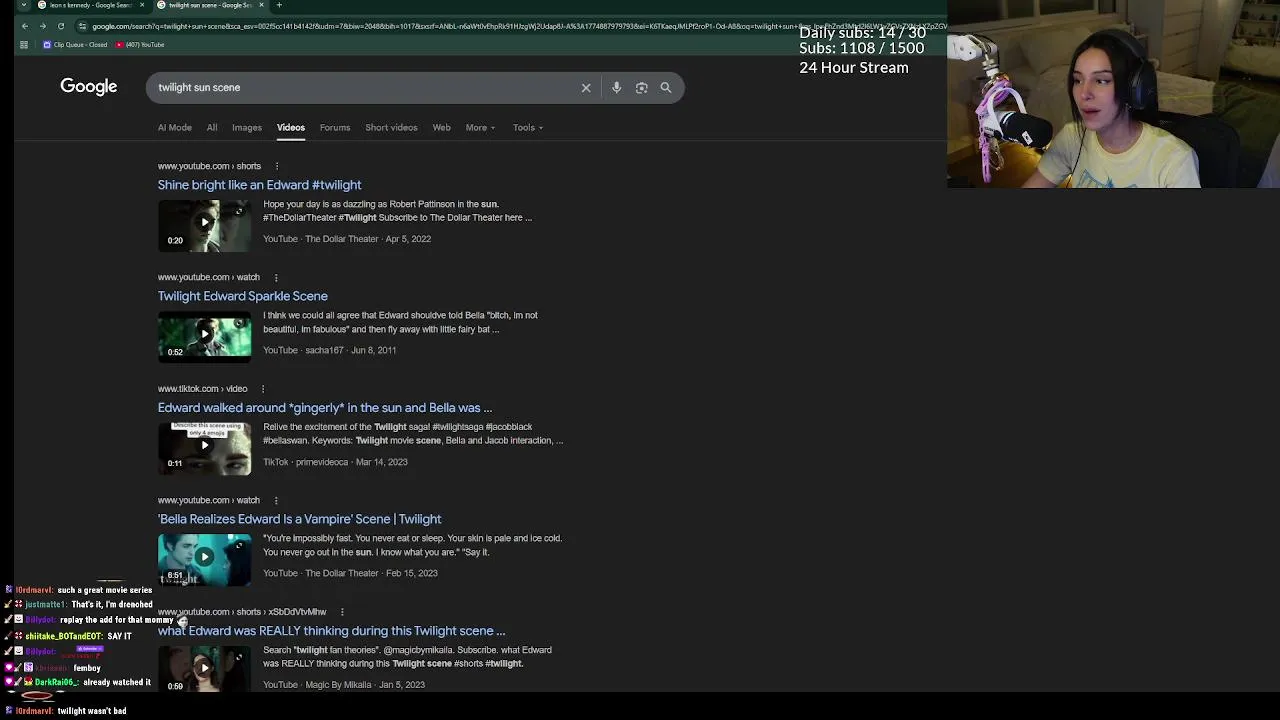Switch to the All results tab
This screenshot has height=720, width=1280.
point(212,128)
